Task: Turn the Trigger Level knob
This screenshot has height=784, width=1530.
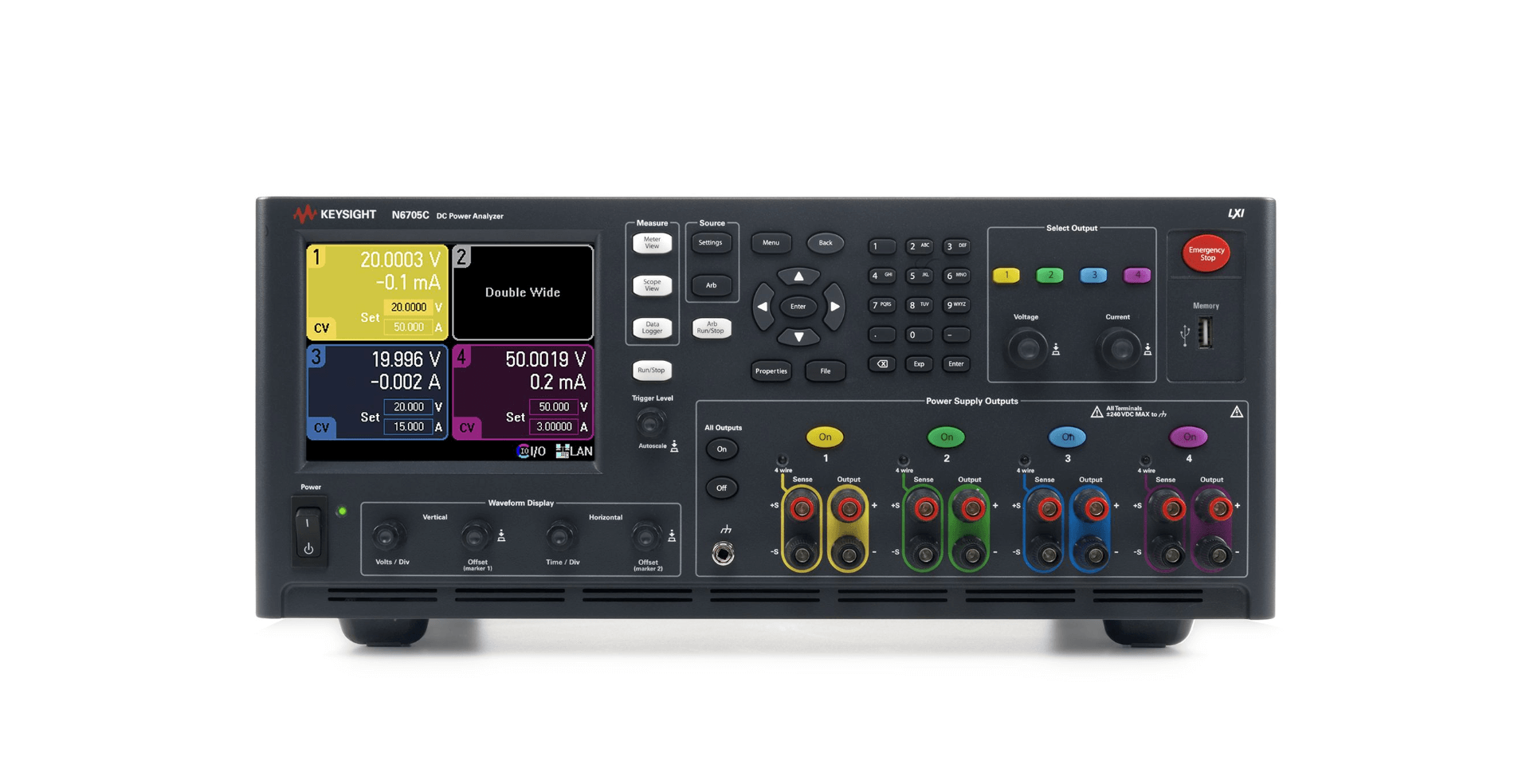Action: pos(651,422)
